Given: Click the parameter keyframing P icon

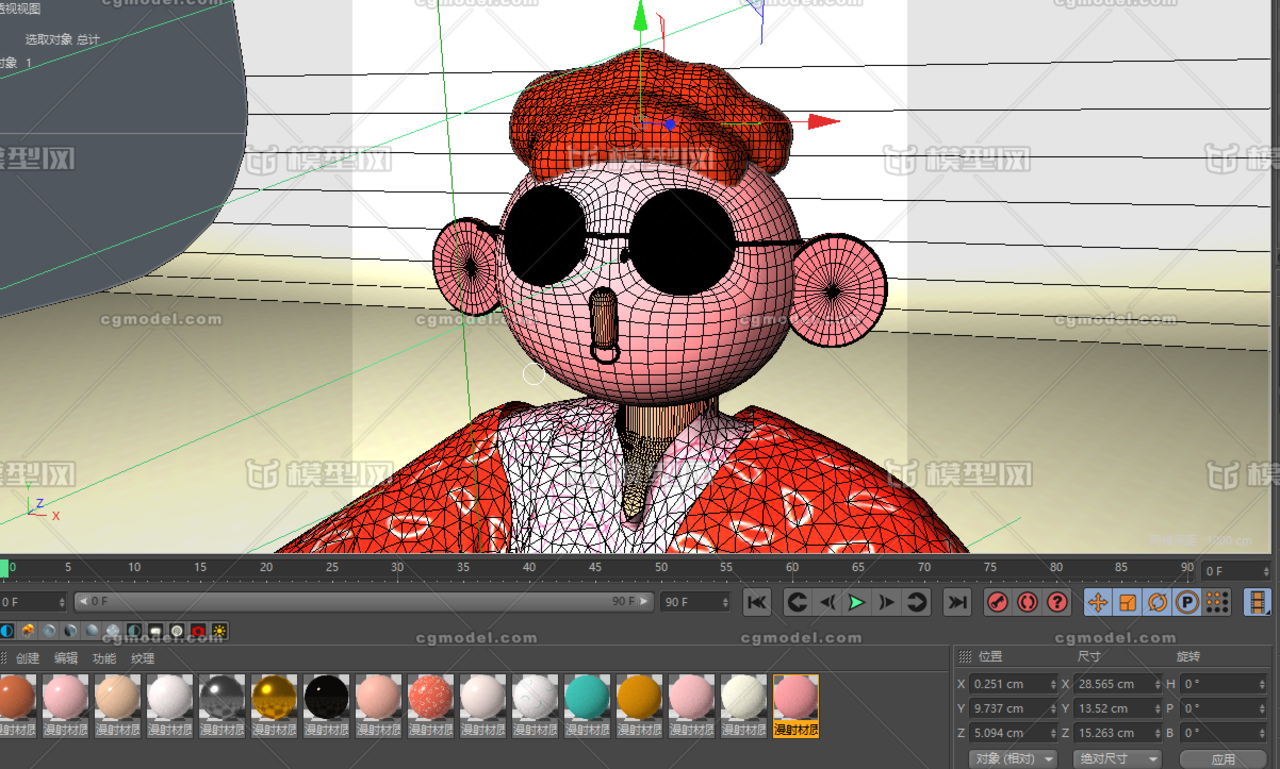Looking at the screenshot, I should [x=1187, y=602].
